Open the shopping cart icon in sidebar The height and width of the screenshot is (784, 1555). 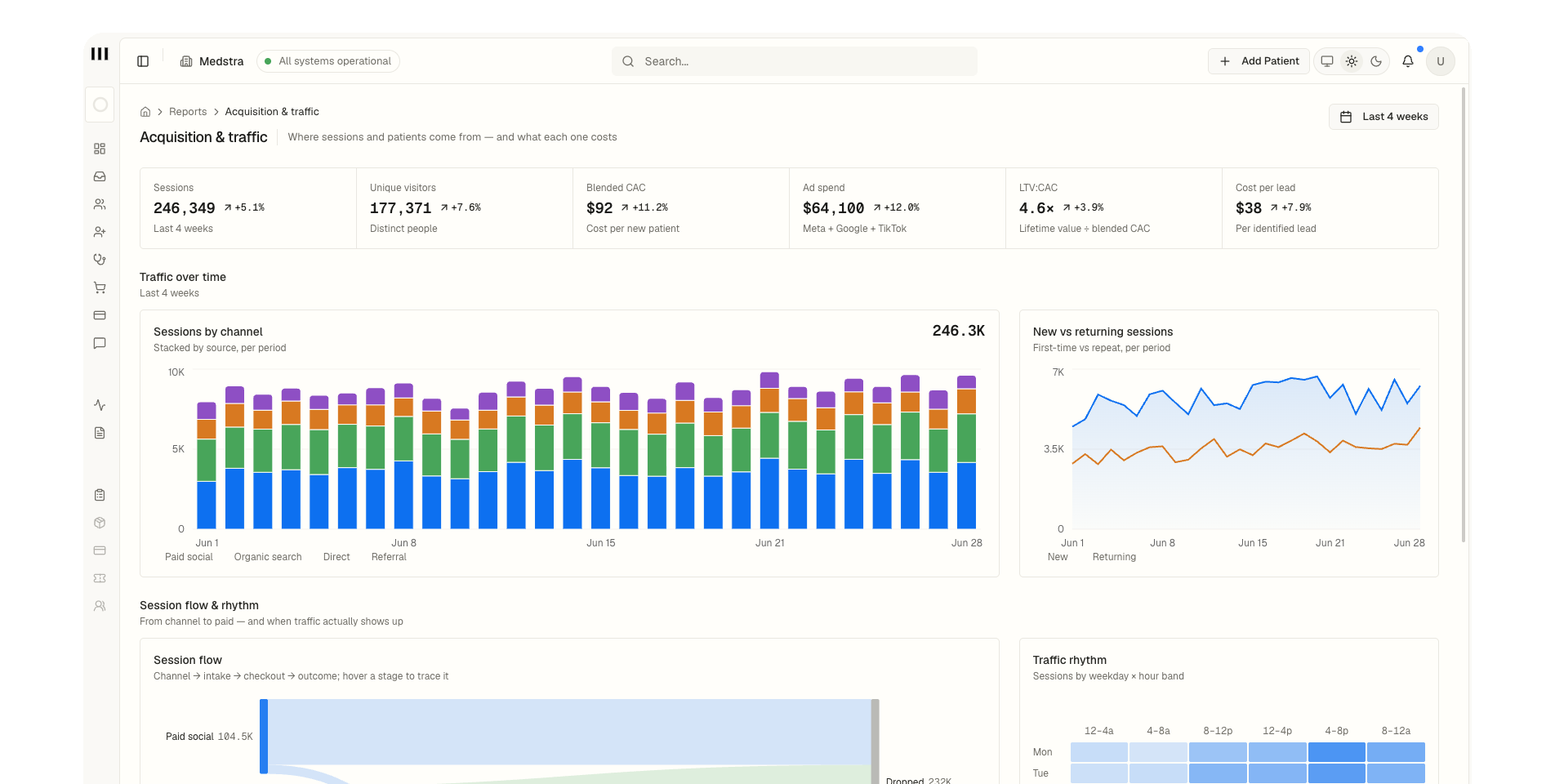click(x=100, y=287)
